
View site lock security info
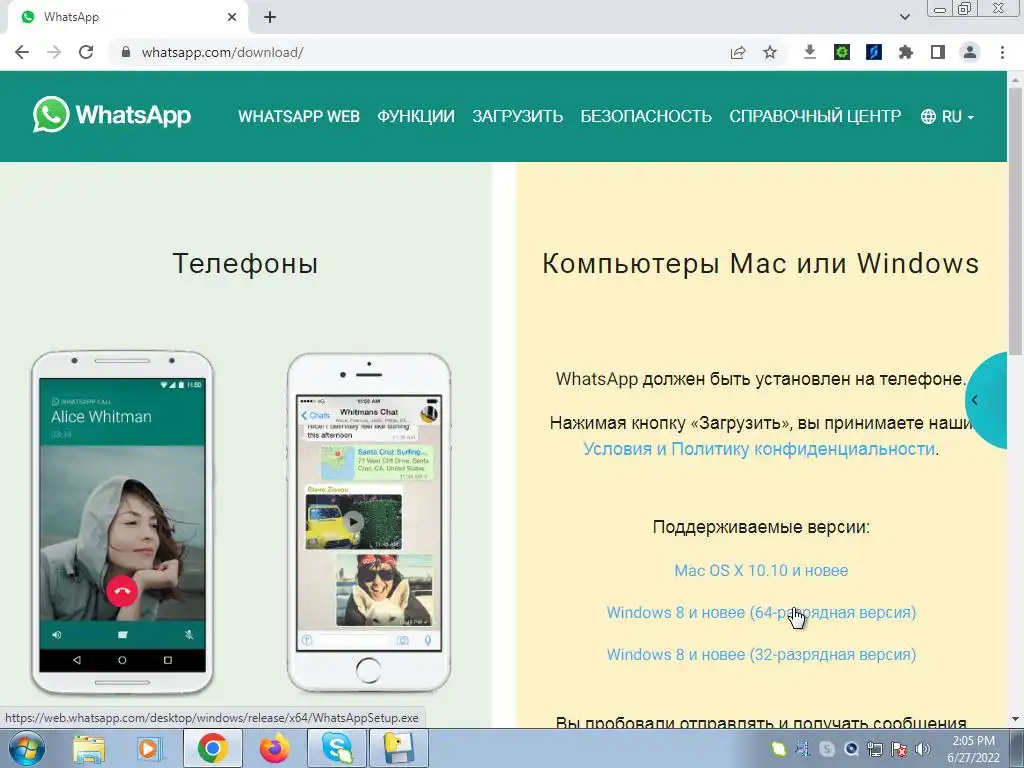coord(126,52)
